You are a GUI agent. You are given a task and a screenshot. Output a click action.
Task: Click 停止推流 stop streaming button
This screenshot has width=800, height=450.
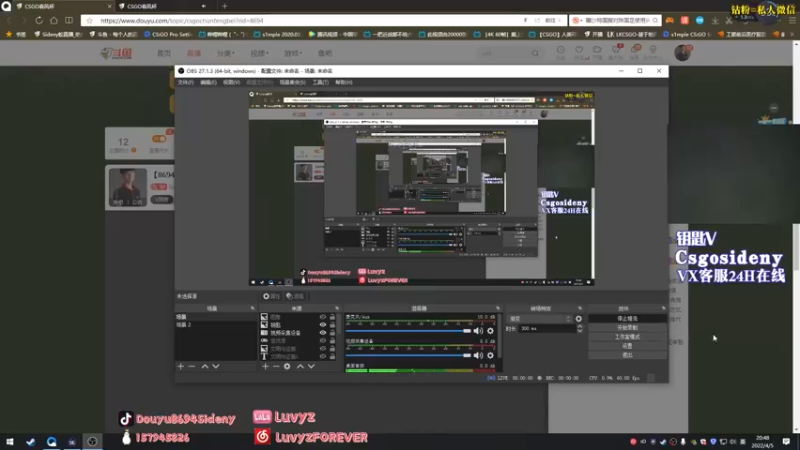click(627, 318)
